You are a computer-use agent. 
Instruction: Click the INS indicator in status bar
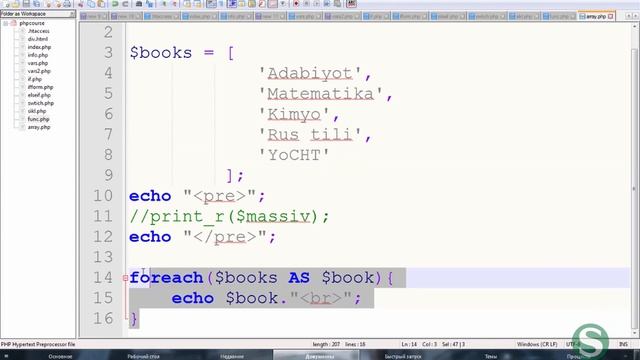tap(623, 344)
